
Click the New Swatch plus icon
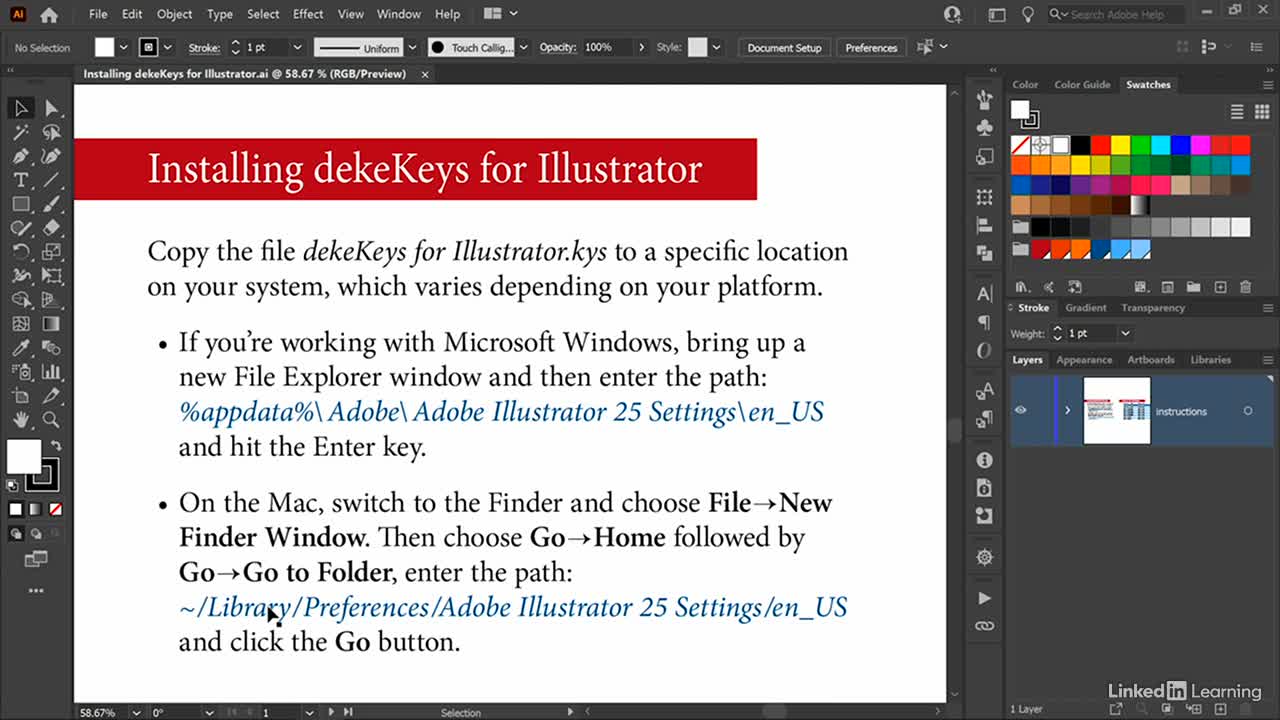pos(1220,287)
